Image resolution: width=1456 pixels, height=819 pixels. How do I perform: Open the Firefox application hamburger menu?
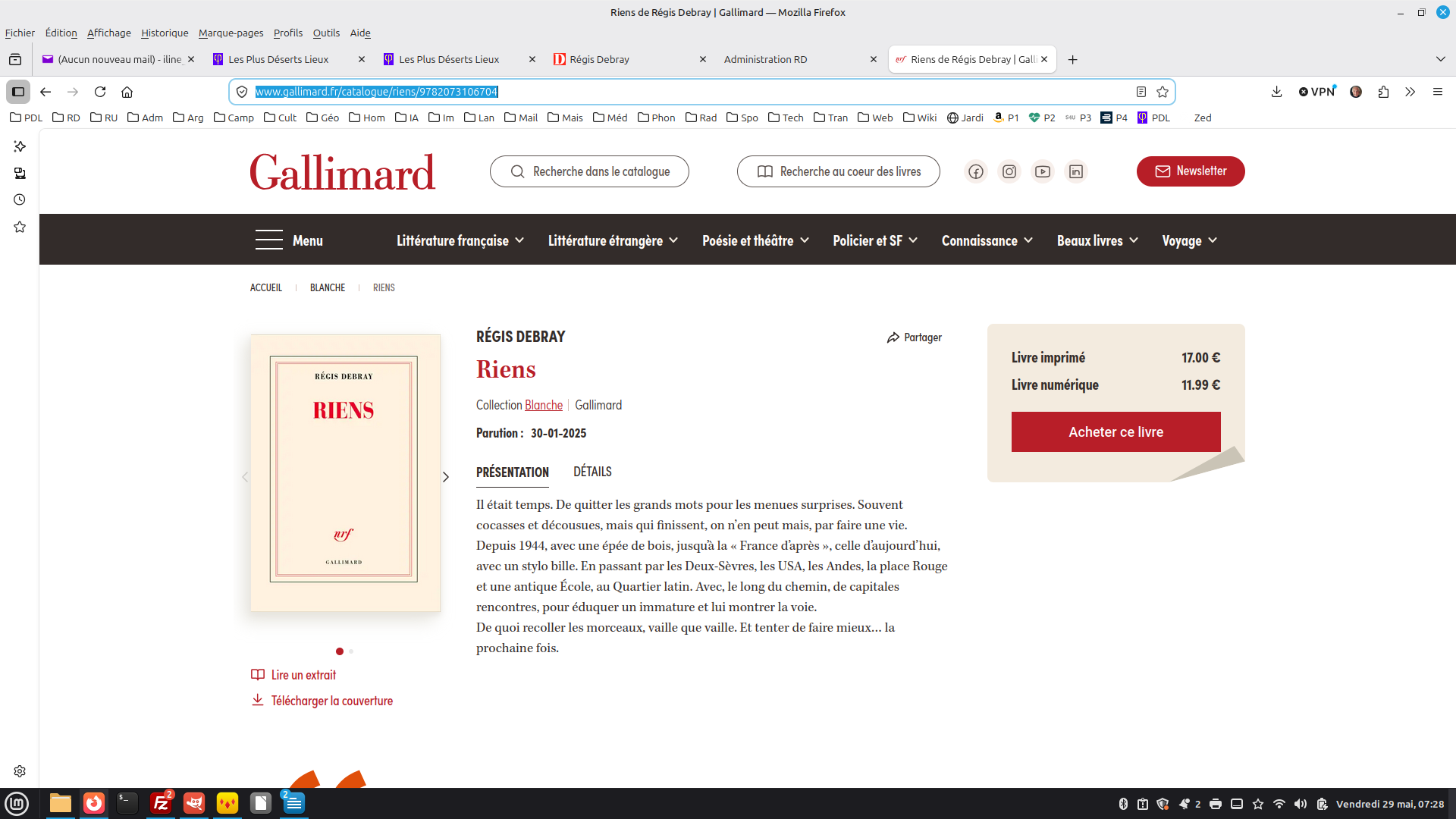tap(1438, 92)
